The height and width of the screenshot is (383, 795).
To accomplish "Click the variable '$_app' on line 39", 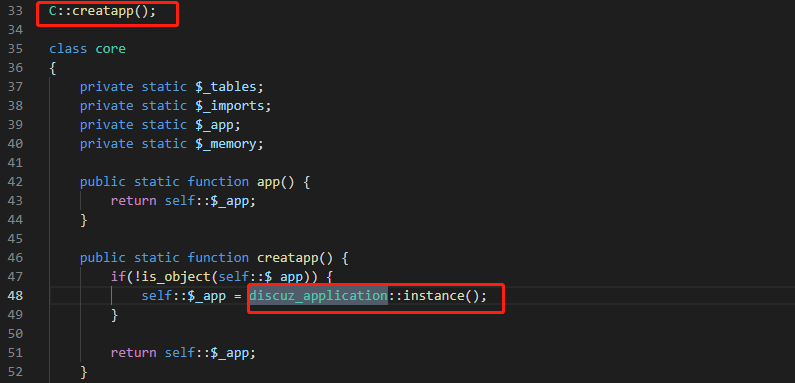I will [x=214, y=125].
